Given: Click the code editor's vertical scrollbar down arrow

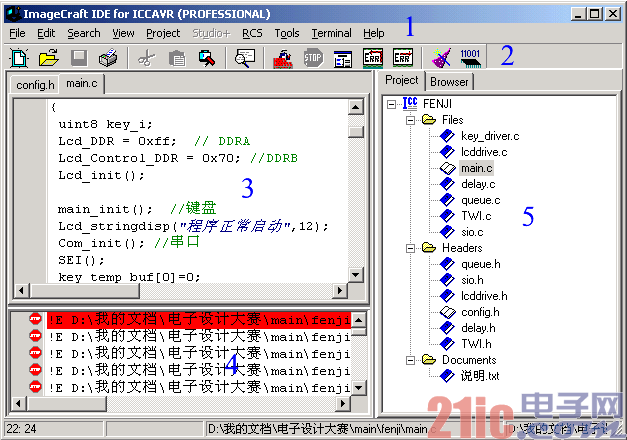Looking at the screenshot, I should tap(355, 274).
